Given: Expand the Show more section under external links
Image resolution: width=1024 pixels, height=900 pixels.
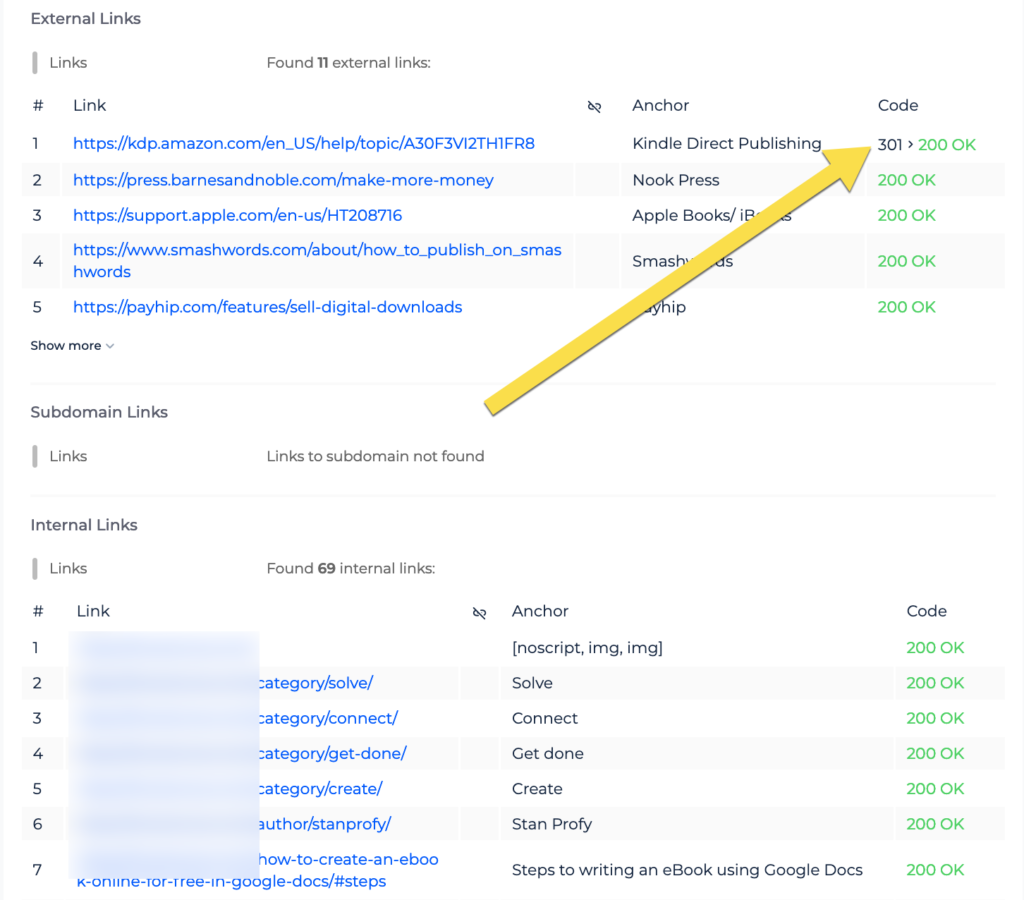Looking at the screenshot, I should point(65,345).
